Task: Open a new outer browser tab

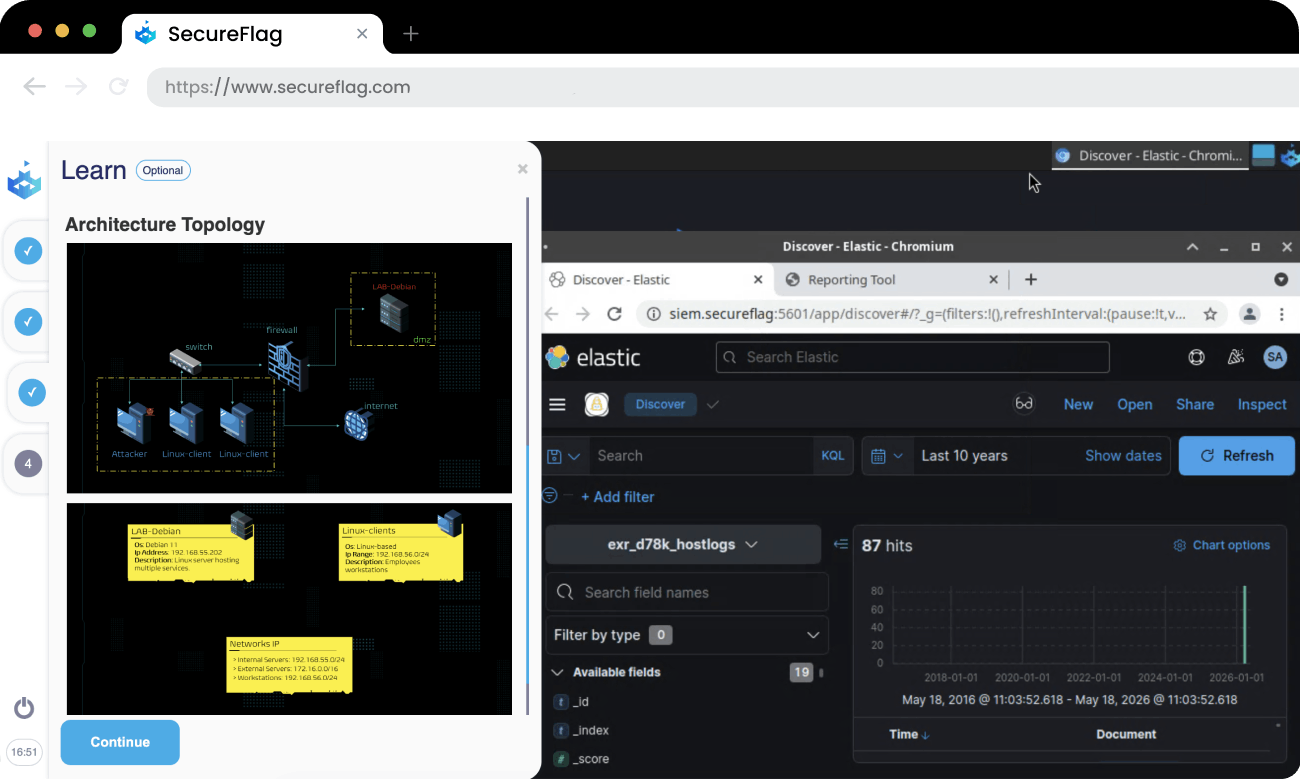Action: (410, 34)
